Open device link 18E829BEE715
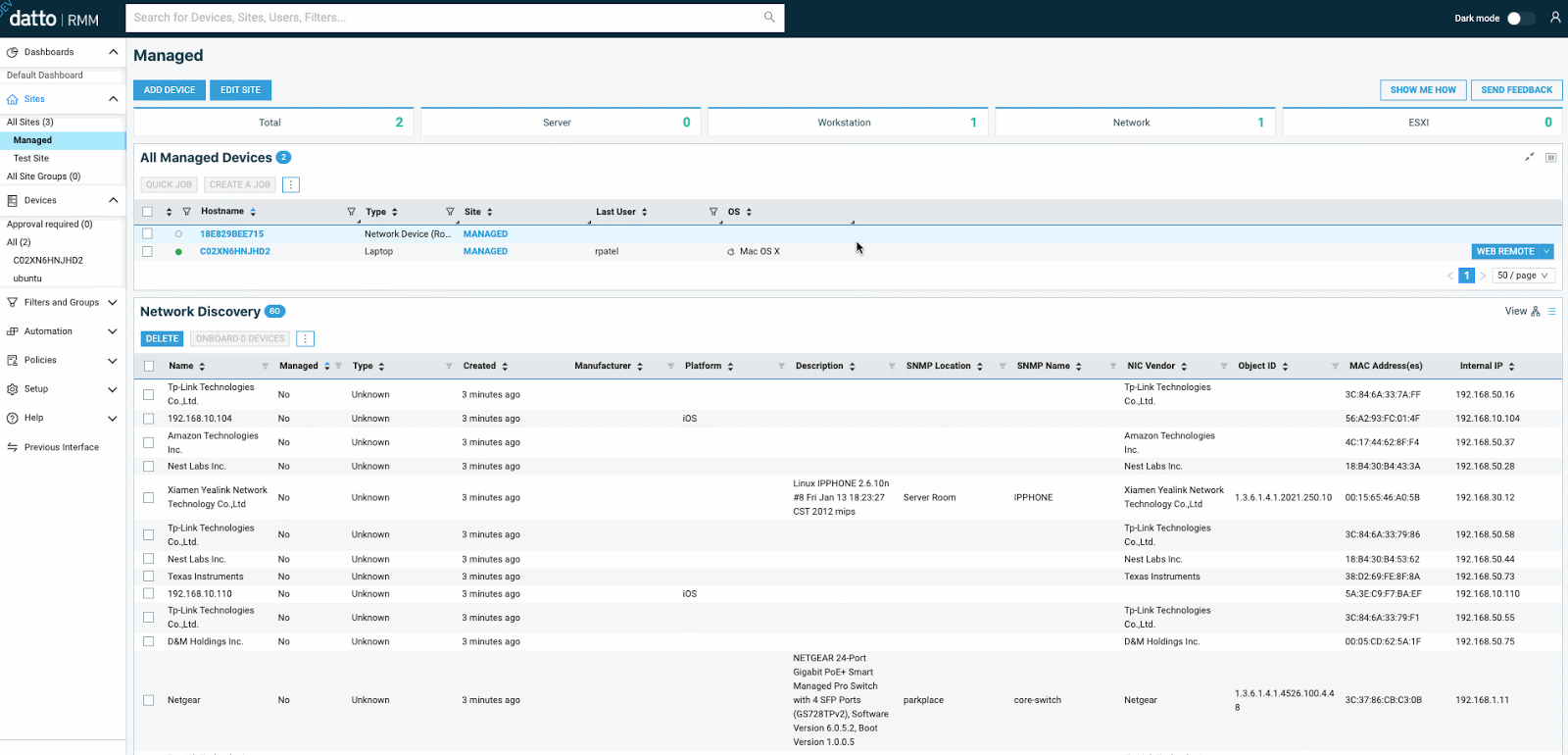The height and width of the screenshot is (755, 1568). coord(231,233)
